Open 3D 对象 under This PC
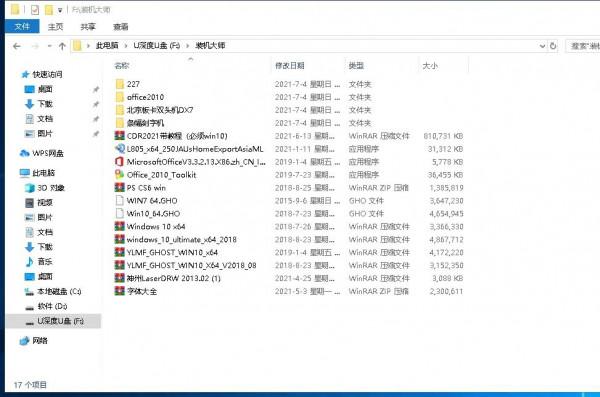 coord(51,188)
